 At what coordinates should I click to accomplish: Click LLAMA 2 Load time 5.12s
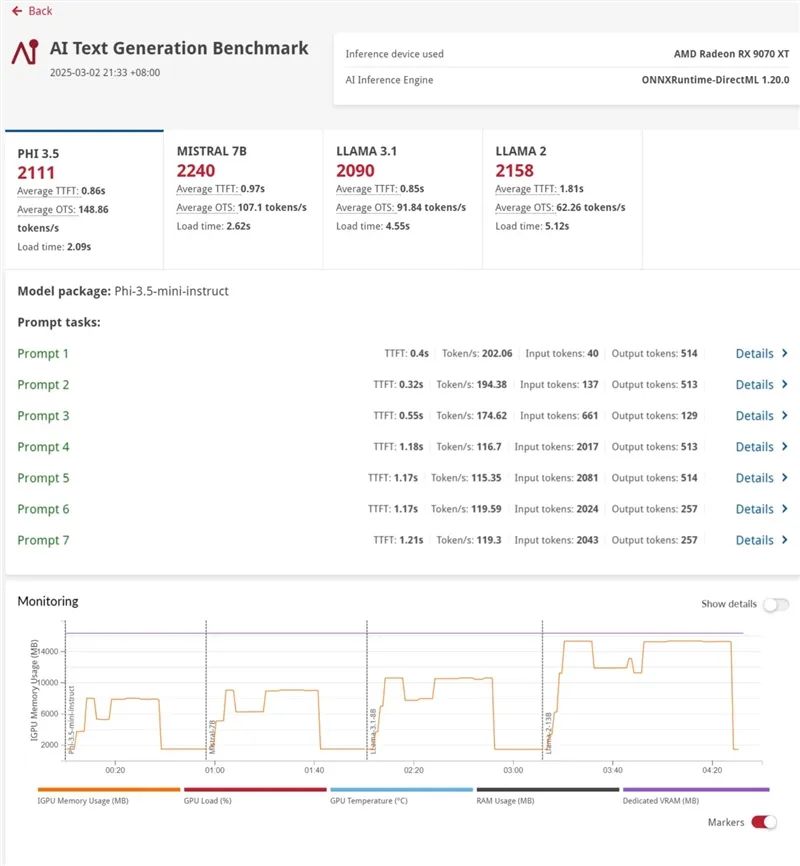tap(532, 226)
